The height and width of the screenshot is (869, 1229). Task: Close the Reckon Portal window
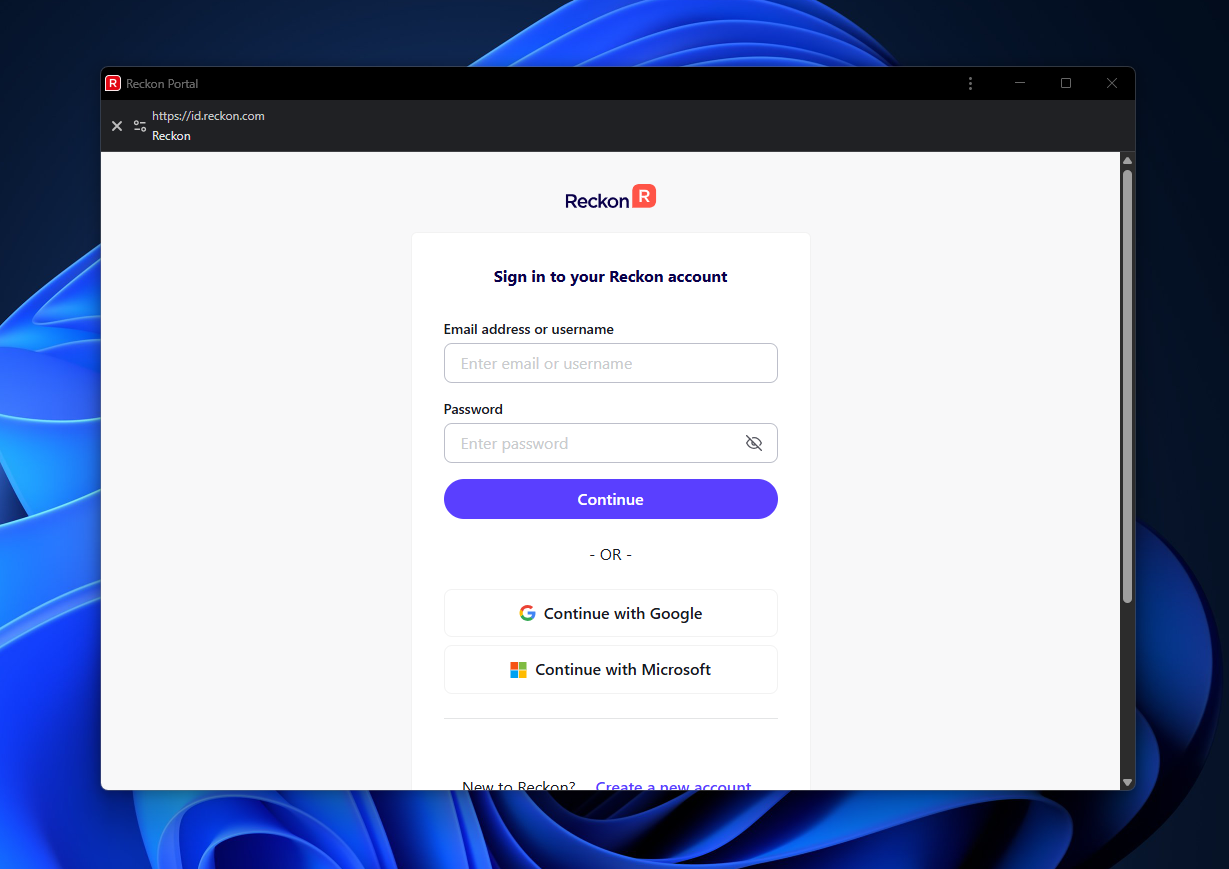coord(1112,84)
